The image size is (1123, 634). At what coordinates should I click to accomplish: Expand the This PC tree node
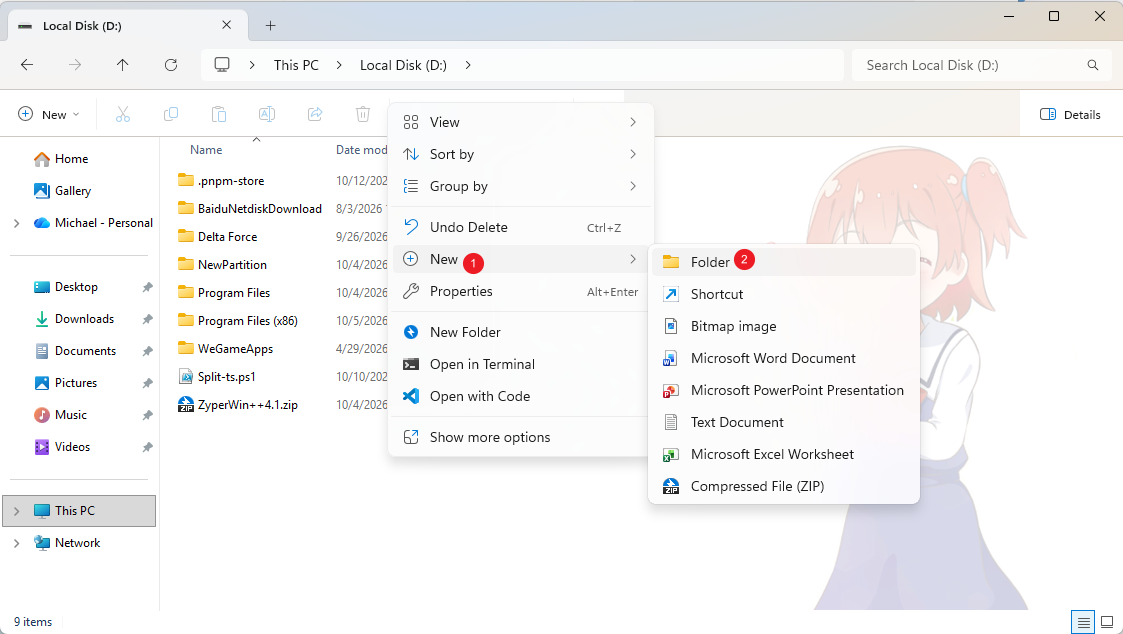16,511
